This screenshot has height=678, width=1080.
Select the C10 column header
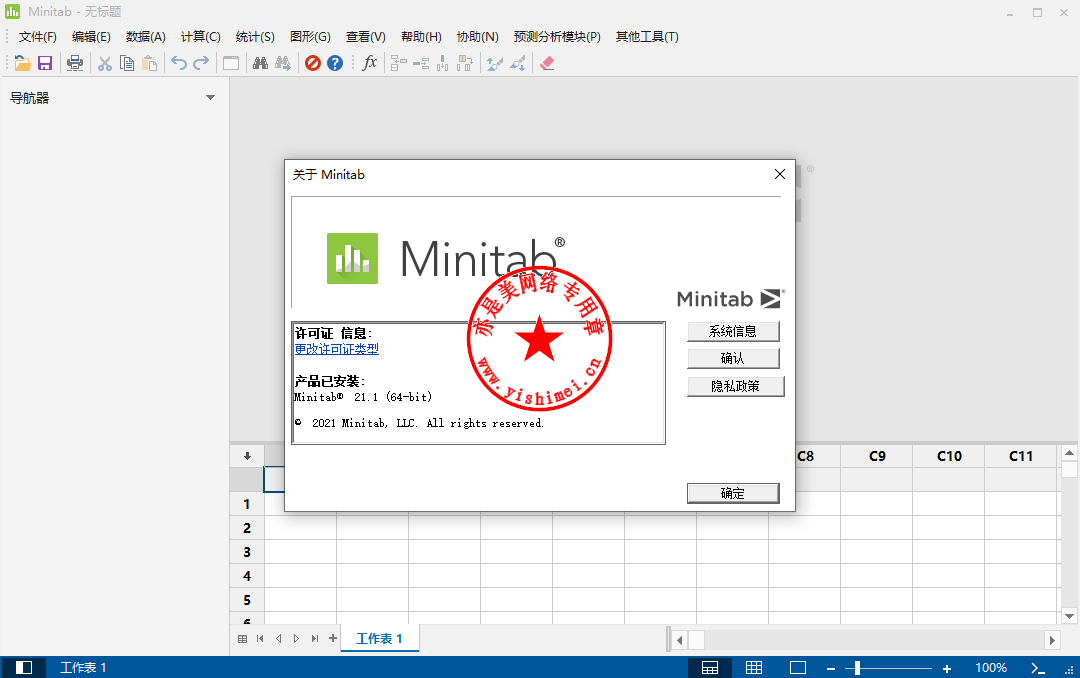tap(949, 456)
